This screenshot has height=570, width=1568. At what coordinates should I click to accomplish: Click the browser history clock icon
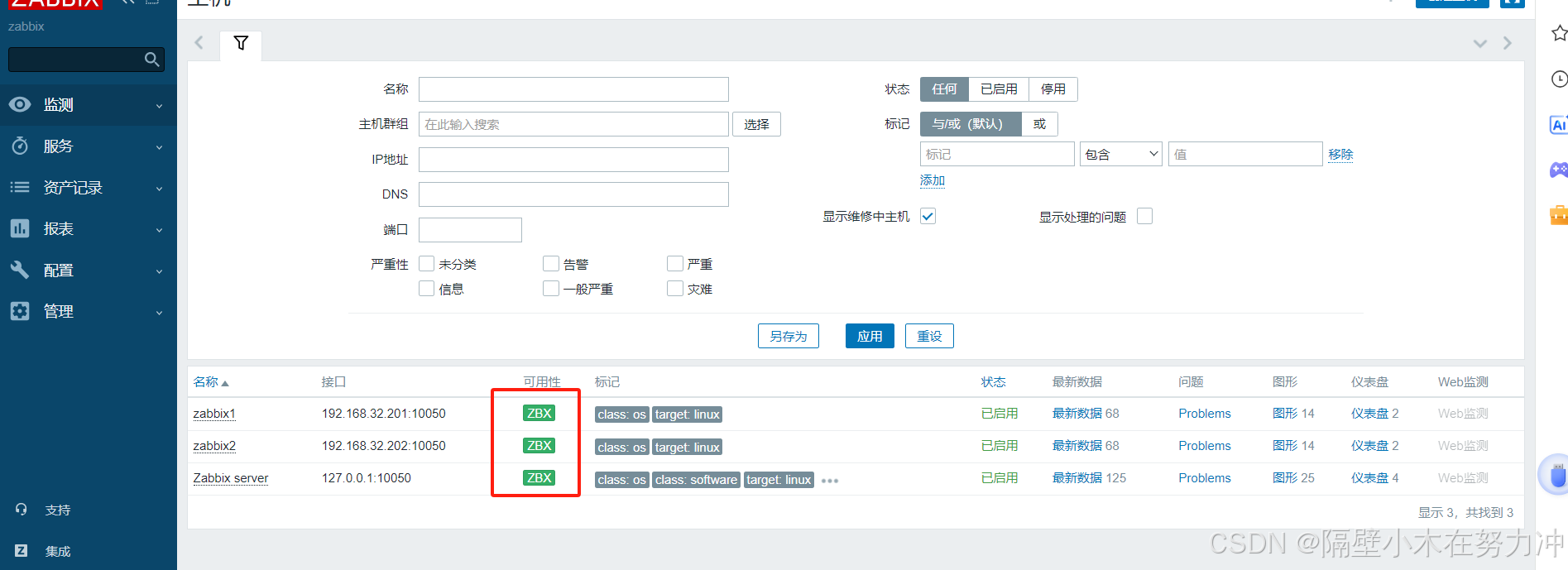point(1560,79)
